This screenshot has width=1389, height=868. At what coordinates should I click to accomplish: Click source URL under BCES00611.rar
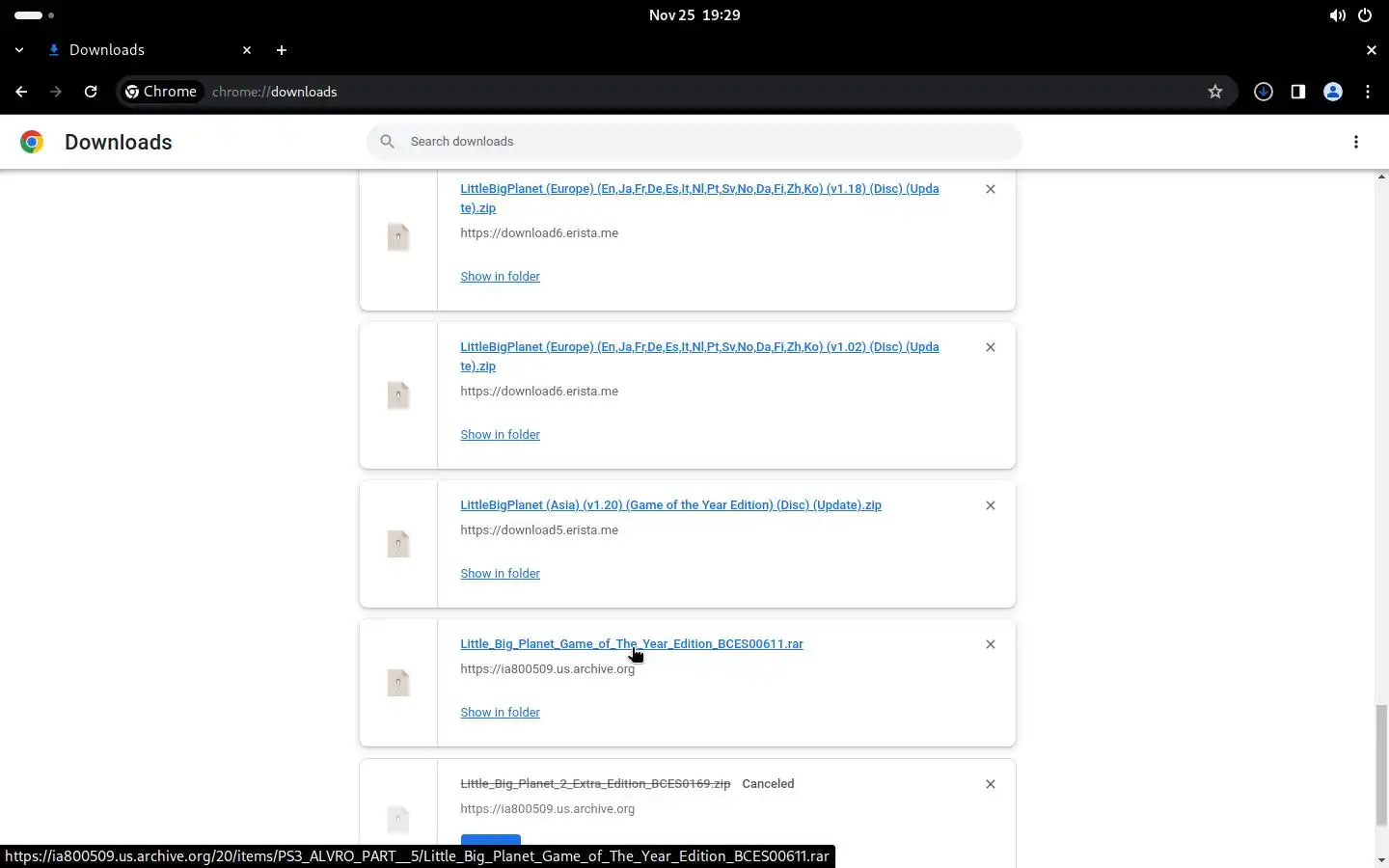[547, 669]
